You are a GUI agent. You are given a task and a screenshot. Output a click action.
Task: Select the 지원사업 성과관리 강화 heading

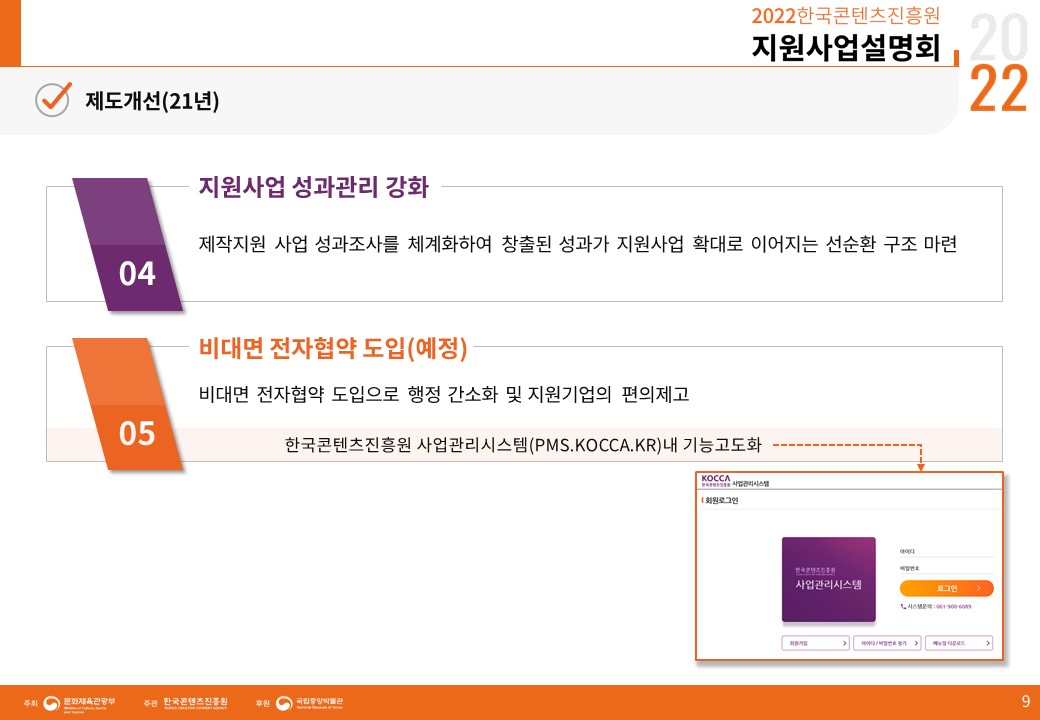coord(314,187)
